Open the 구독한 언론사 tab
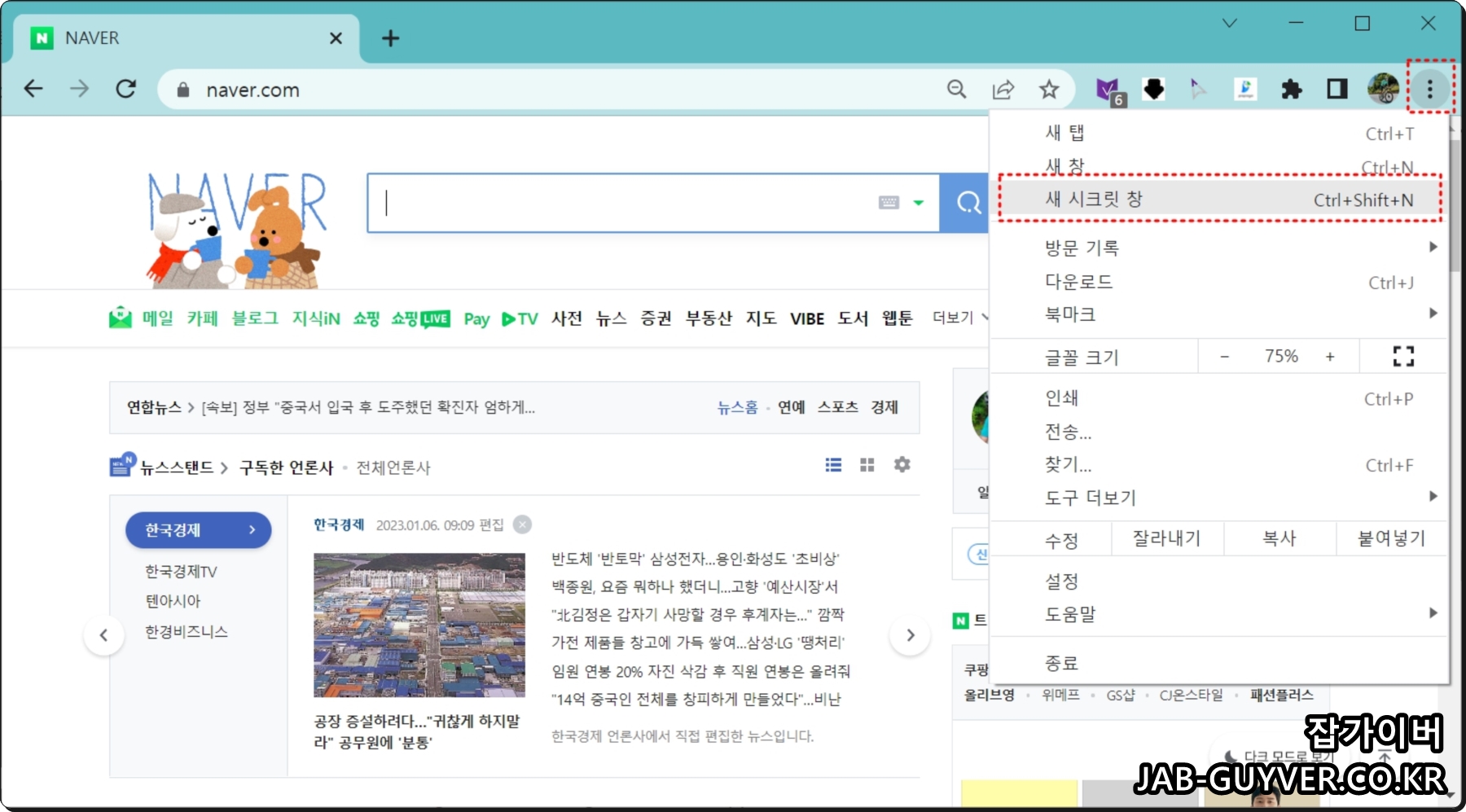 point(287,467)
